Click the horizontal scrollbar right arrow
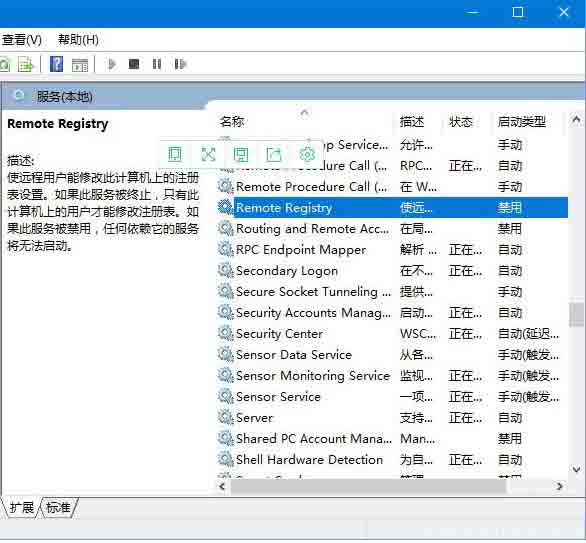This screenshot has height=543, width=586. (x=559, y=486)
